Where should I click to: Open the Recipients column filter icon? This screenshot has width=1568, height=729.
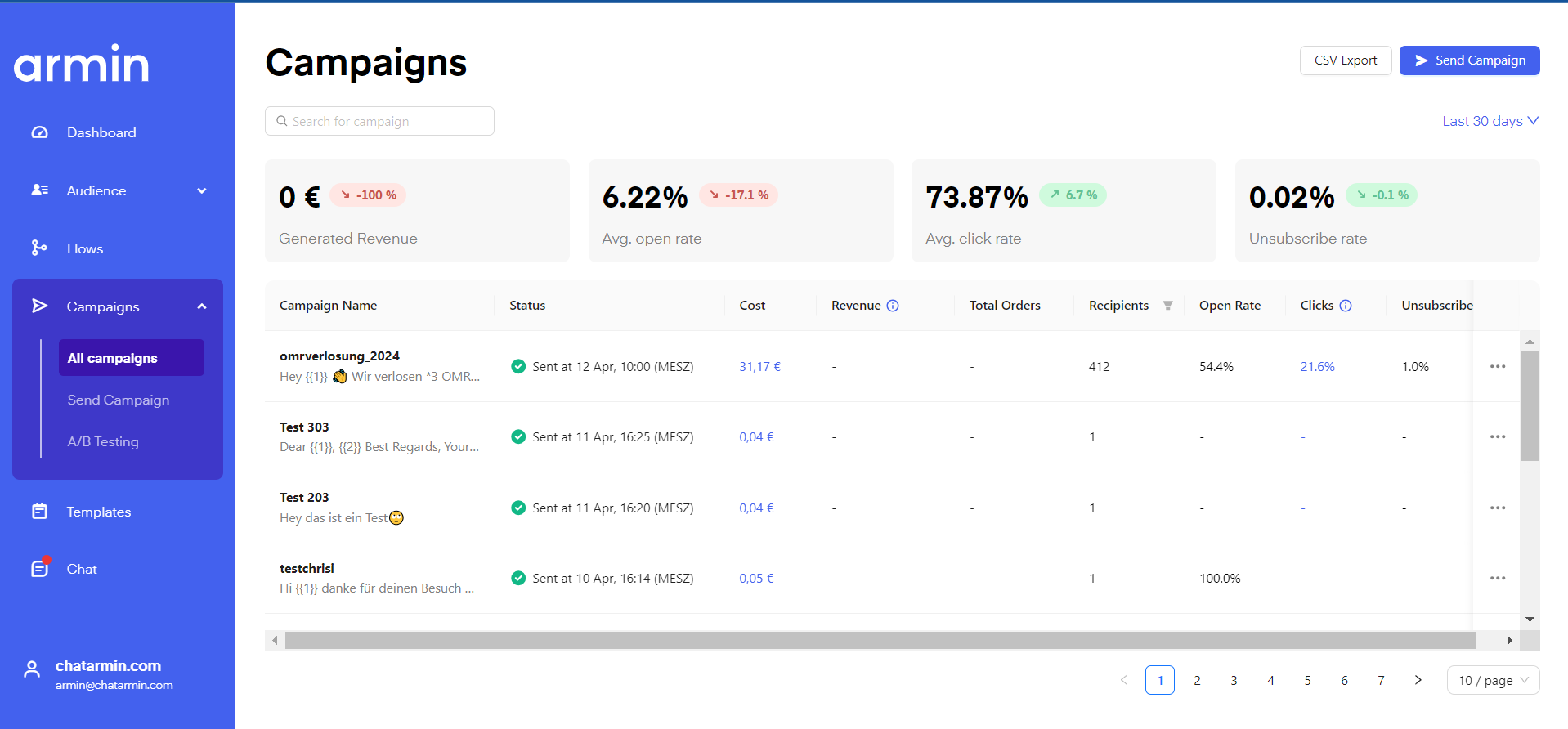tap(1167, 306)
